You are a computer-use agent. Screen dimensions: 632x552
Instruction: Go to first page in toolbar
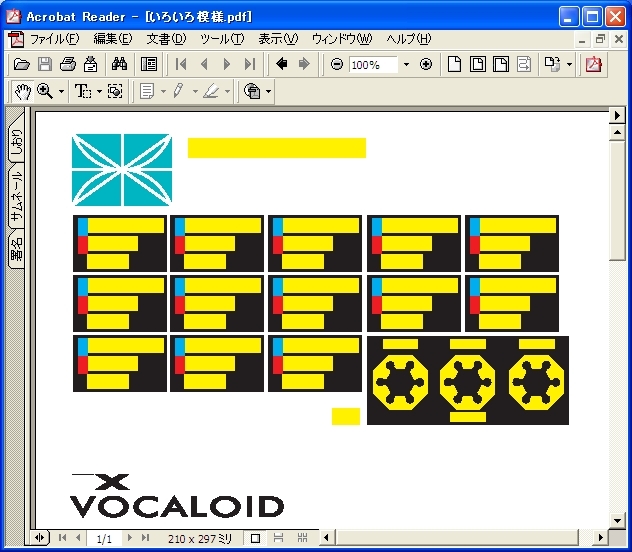(x=181, y=64)
